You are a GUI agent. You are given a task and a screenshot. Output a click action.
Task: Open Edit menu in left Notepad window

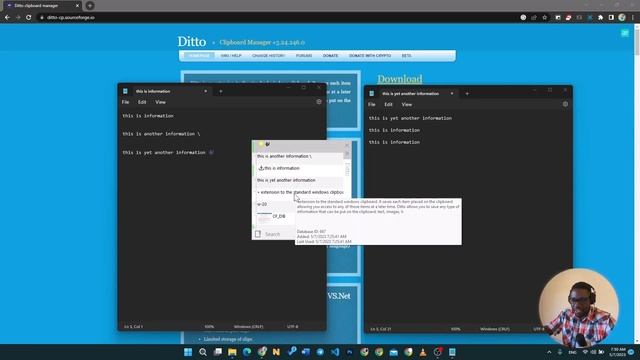point(142,102)
